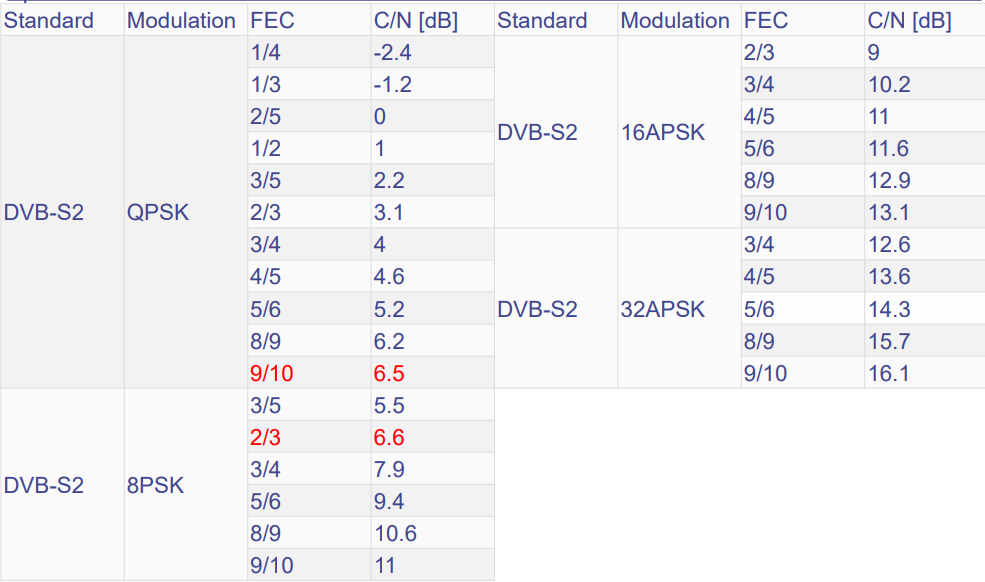Click the 1/4 FEC cell
This screenshot has width=985, height=582.
pyautogui.click(x=265, y=52)
